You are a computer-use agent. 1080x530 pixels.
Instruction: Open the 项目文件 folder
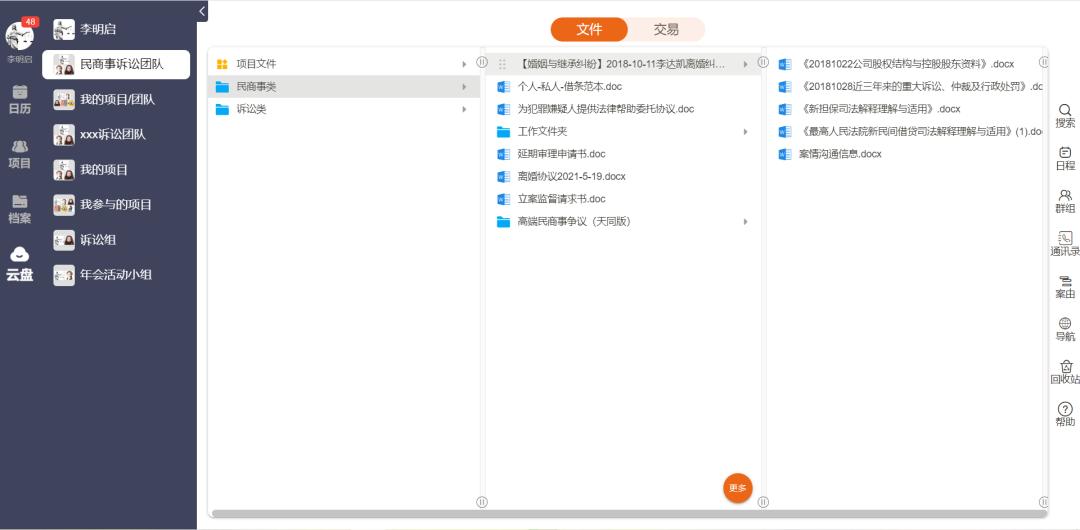[x=343, y=64]
